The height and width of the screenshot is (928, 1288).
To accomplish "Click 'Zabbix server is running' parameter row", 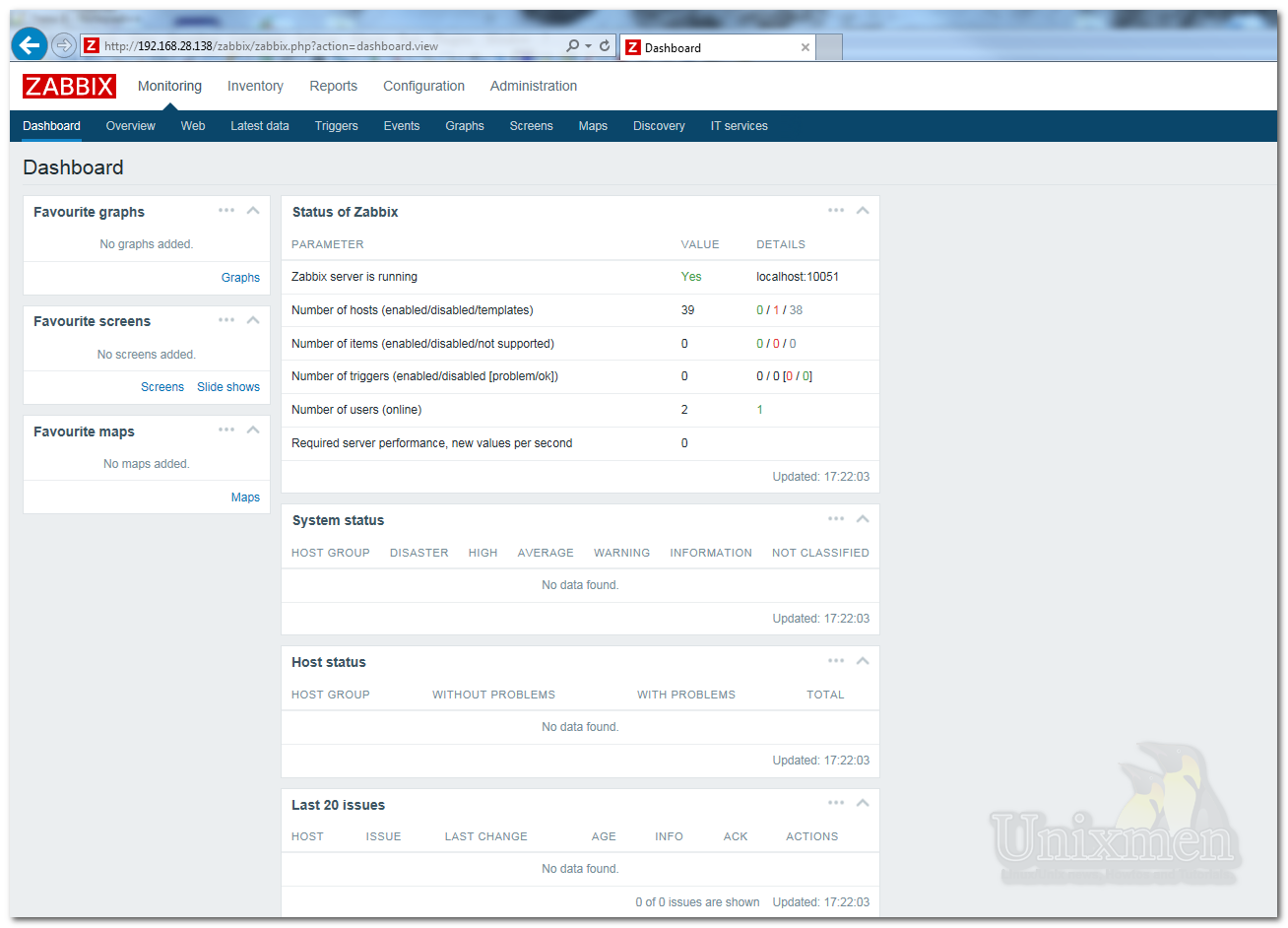I will coord(580,277).
